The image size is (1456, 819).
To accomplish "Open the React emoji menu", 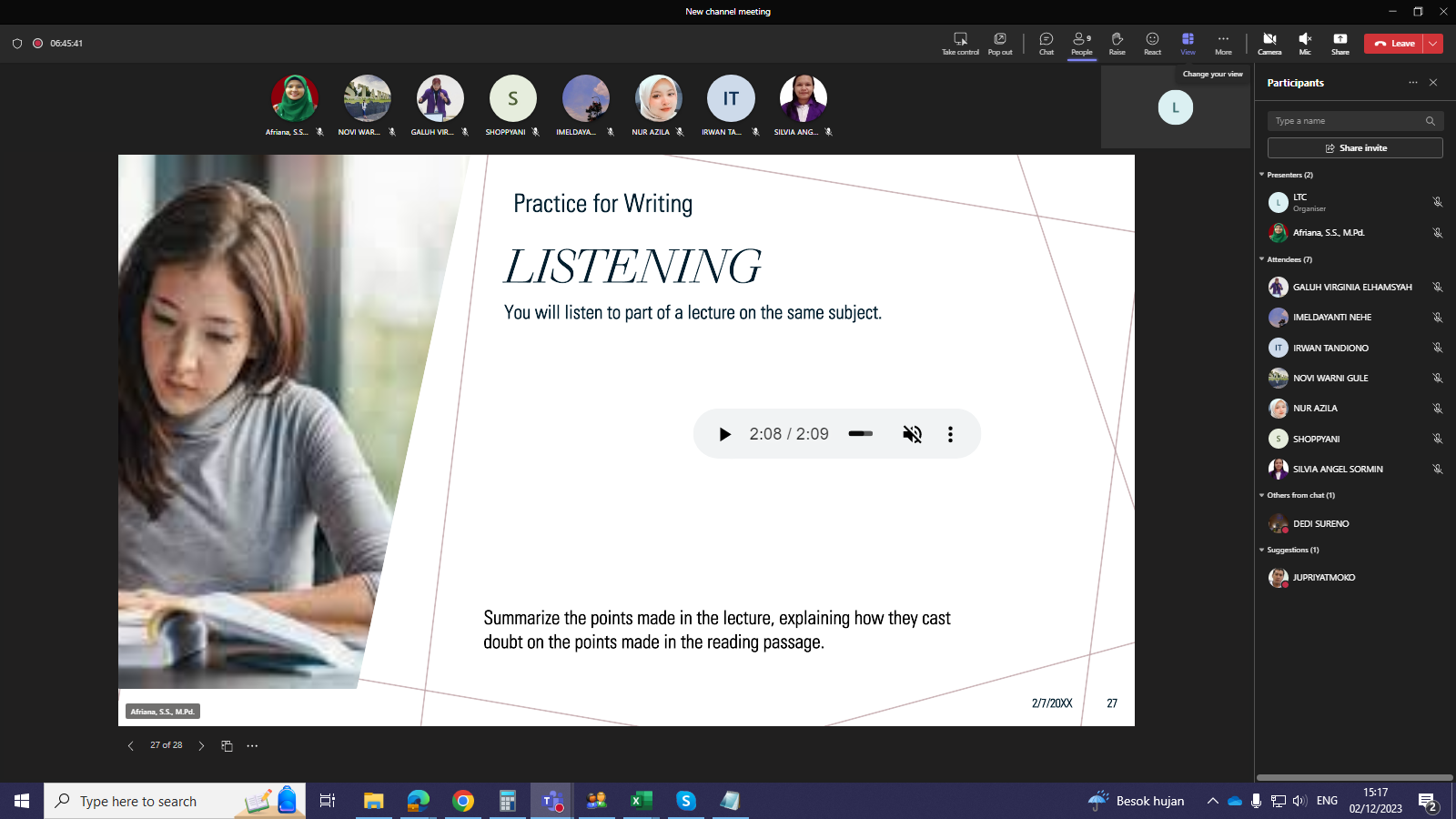I will [x=1152, y=43].
